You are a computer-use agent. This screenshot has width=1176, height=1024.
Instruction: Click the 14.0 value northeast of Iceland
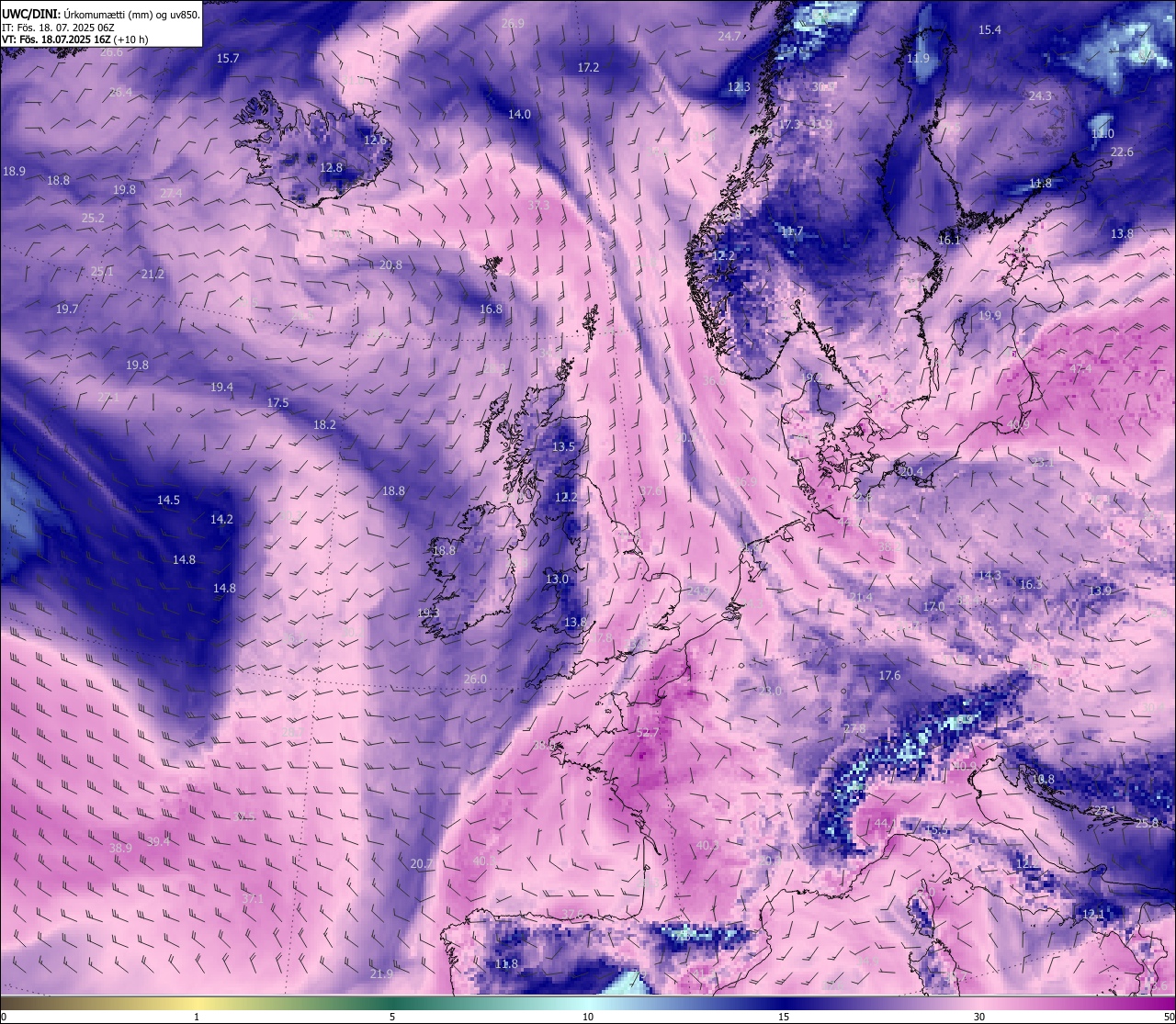(x=519, y=115)
